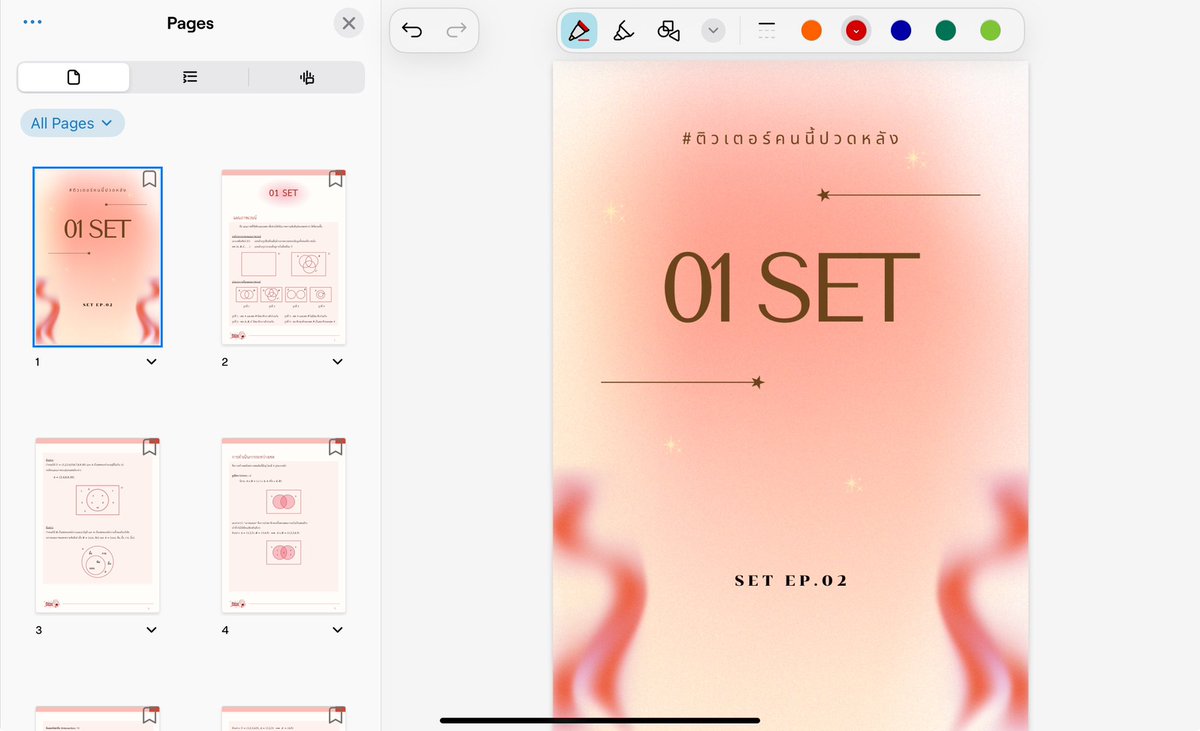This screenshot has width=1200, height=731.
Task: Expand options chevron for page 2
Action: click(x=337, y=362)
